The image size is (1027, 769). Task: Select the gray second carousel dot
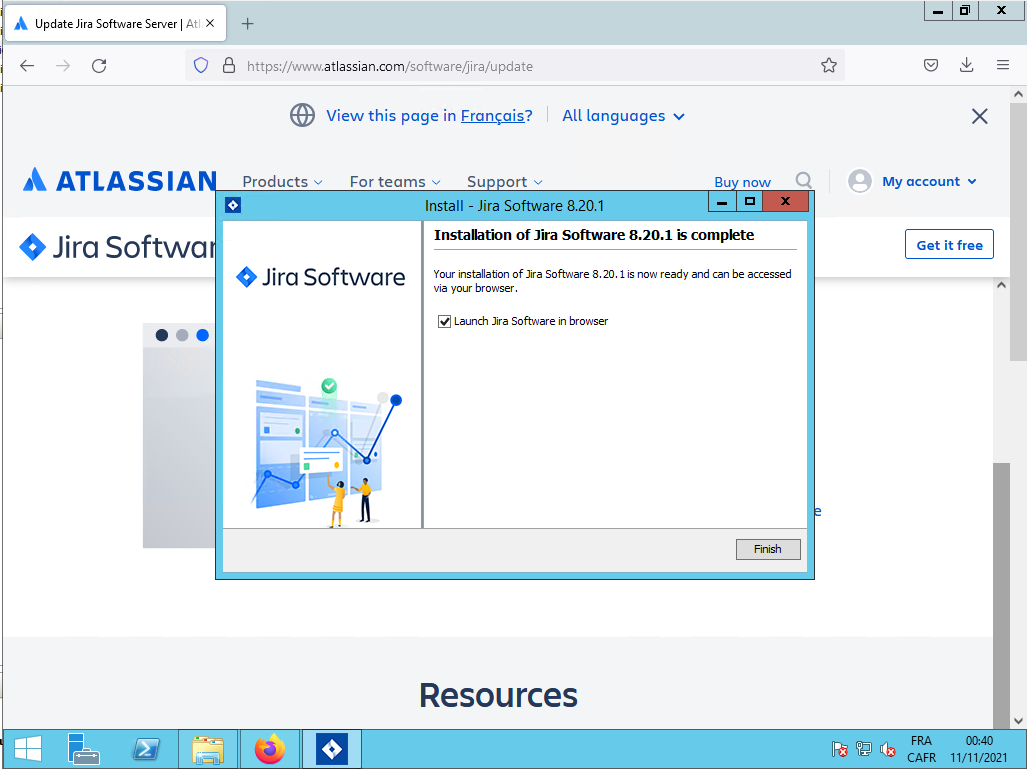(182, 335)
